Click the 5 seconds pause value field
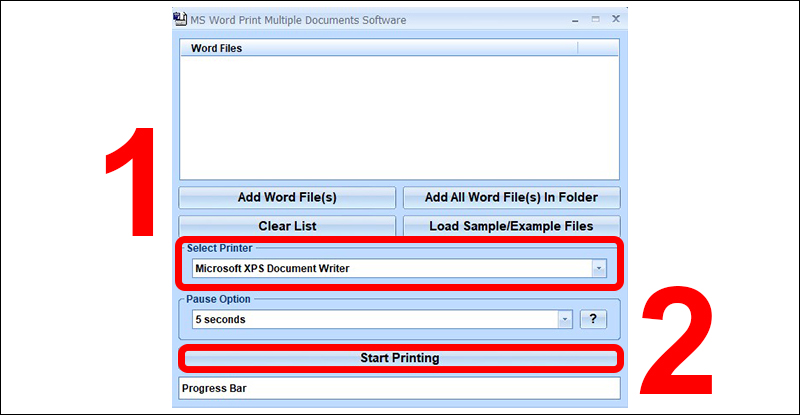 pos(375,319)
